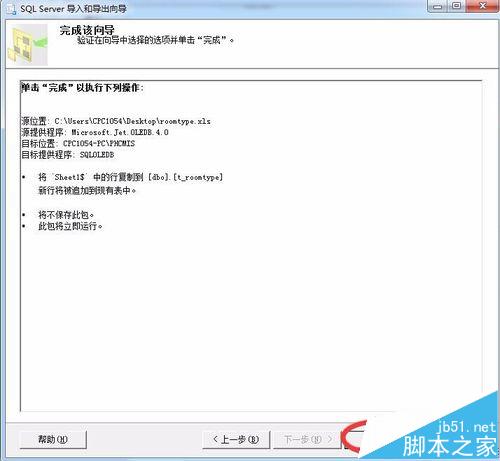This screenshot has width=500, height=461.
Task: Click the 验证在向导中选择的选项 subtitle text
Action: pos(156,40)
